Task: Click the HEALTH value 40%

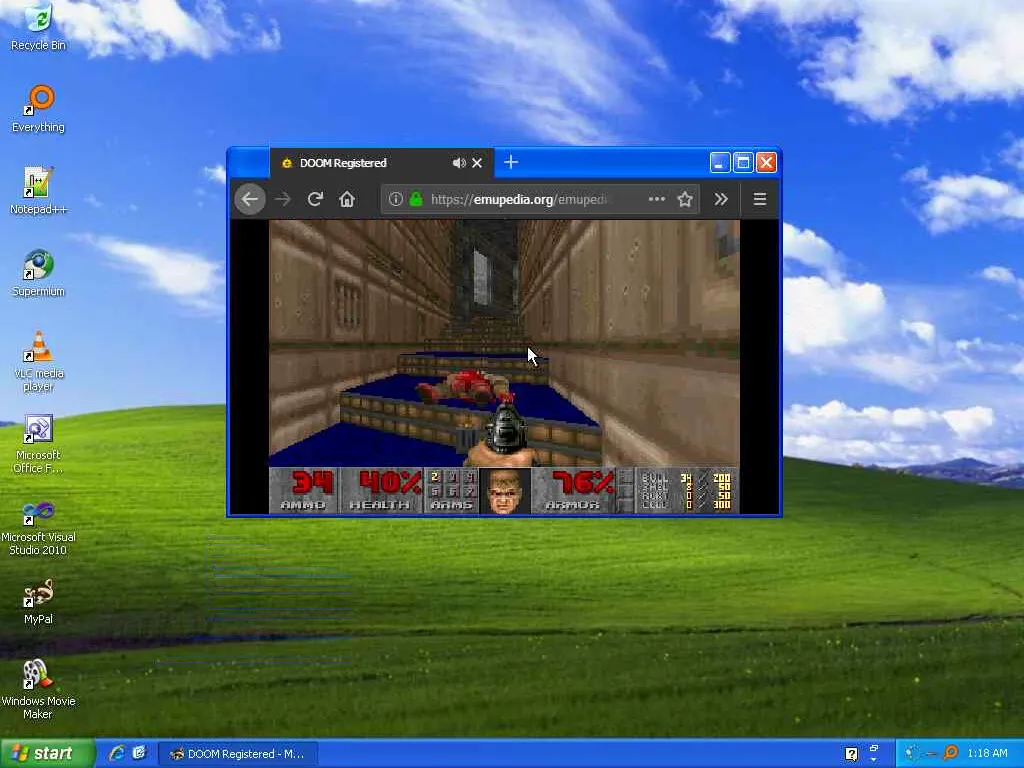Action: pos(390,483)
